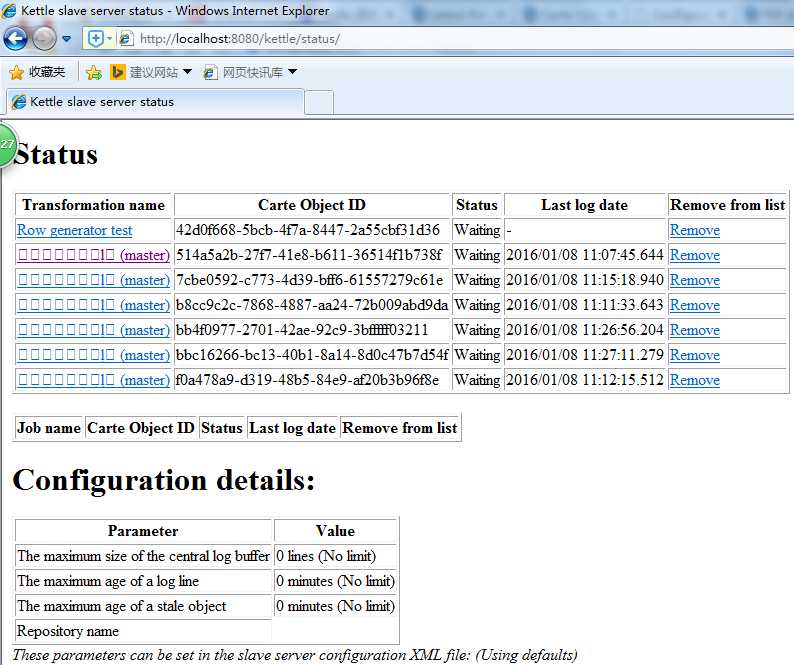Remove transformation with ID starting f0a478a9
The height and width of the screenshot is (665, 794).
[x=695, y=380]
